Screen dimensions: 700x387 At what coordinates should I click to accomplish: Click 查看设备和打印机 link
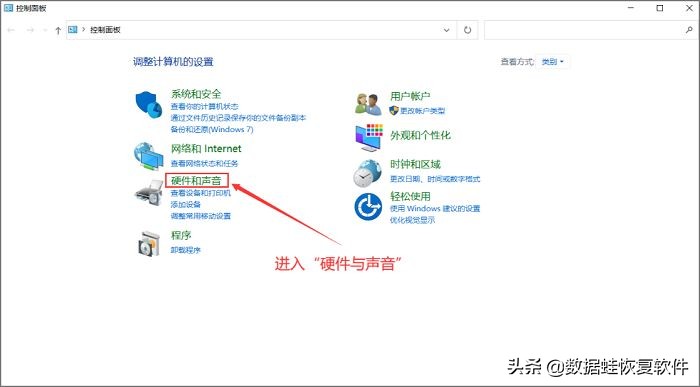[x=201, y=193]
